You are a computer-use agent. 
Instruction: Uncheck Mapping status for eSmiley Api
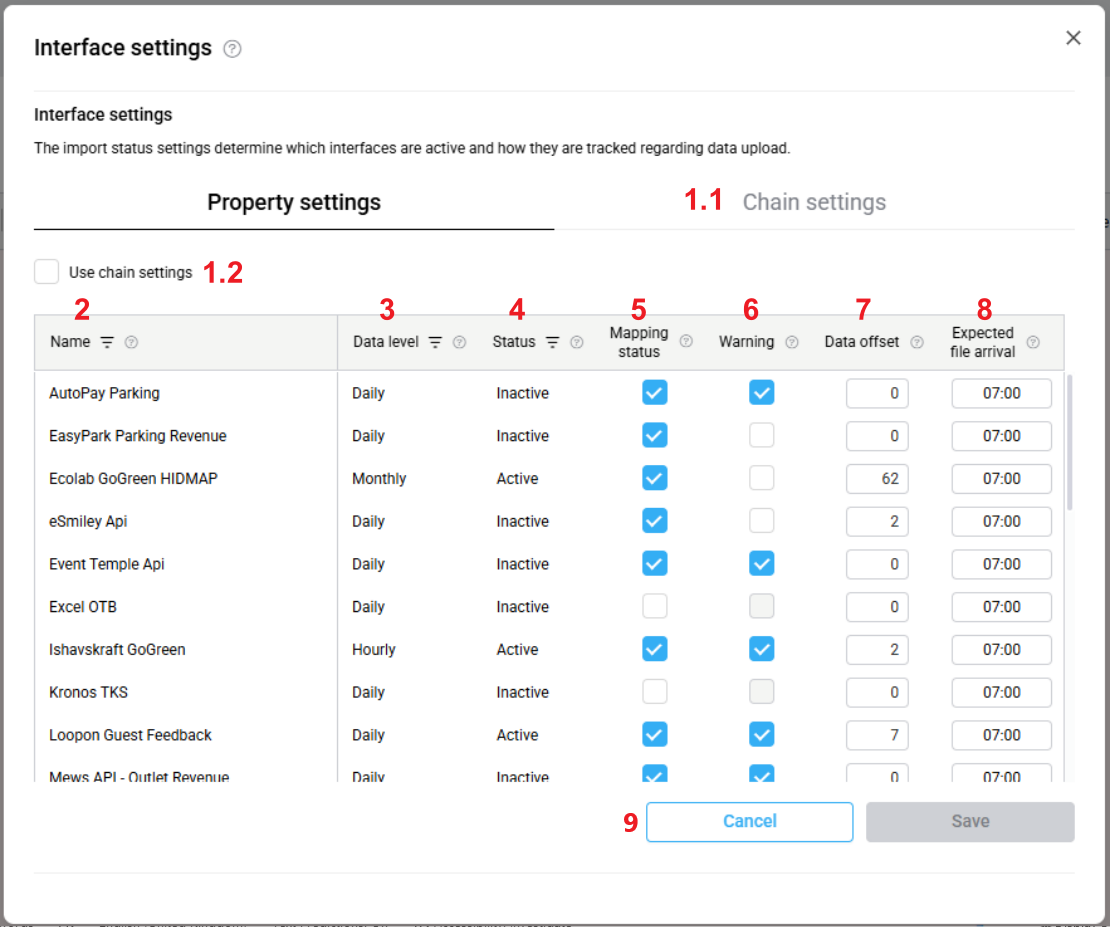(655, 521)
